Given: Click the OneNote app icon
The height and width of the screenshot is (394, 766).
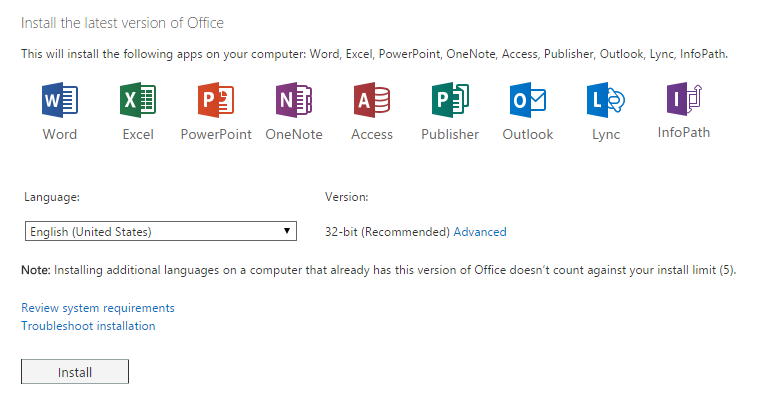Looking at the screenshot, I should (x=294, y=100).
